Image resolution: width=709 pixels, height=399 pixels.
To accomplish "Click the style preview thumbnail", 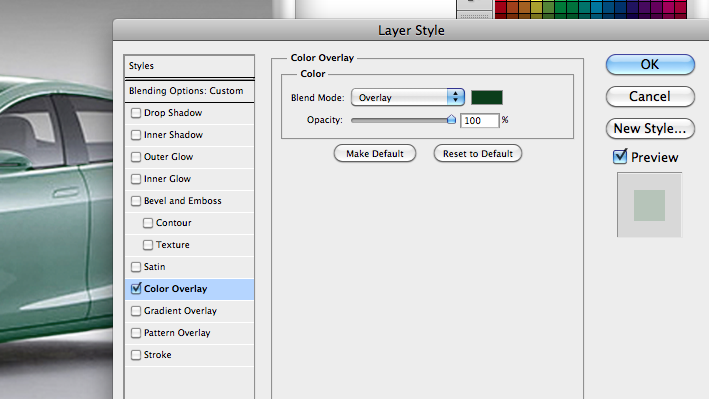I will [649, 205].
